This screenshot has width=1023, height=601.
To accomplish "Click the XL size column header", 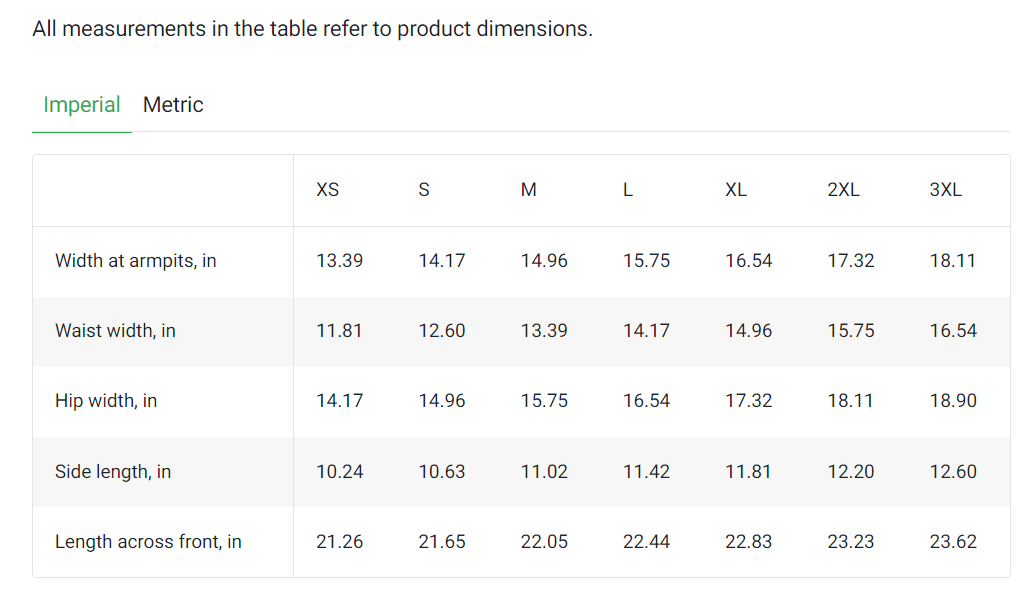I will pyautogui.click(x=736, y=190).
